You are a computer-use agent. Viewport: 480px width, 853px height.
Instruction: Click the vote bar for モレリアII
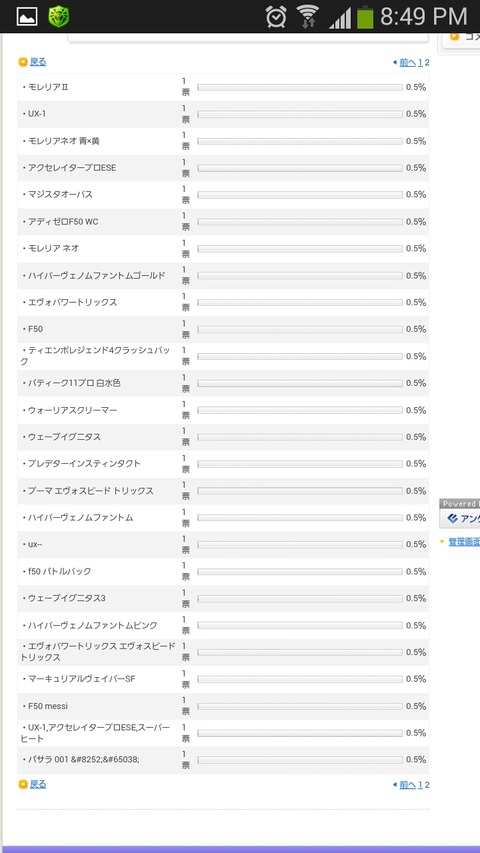pos(300,87)
